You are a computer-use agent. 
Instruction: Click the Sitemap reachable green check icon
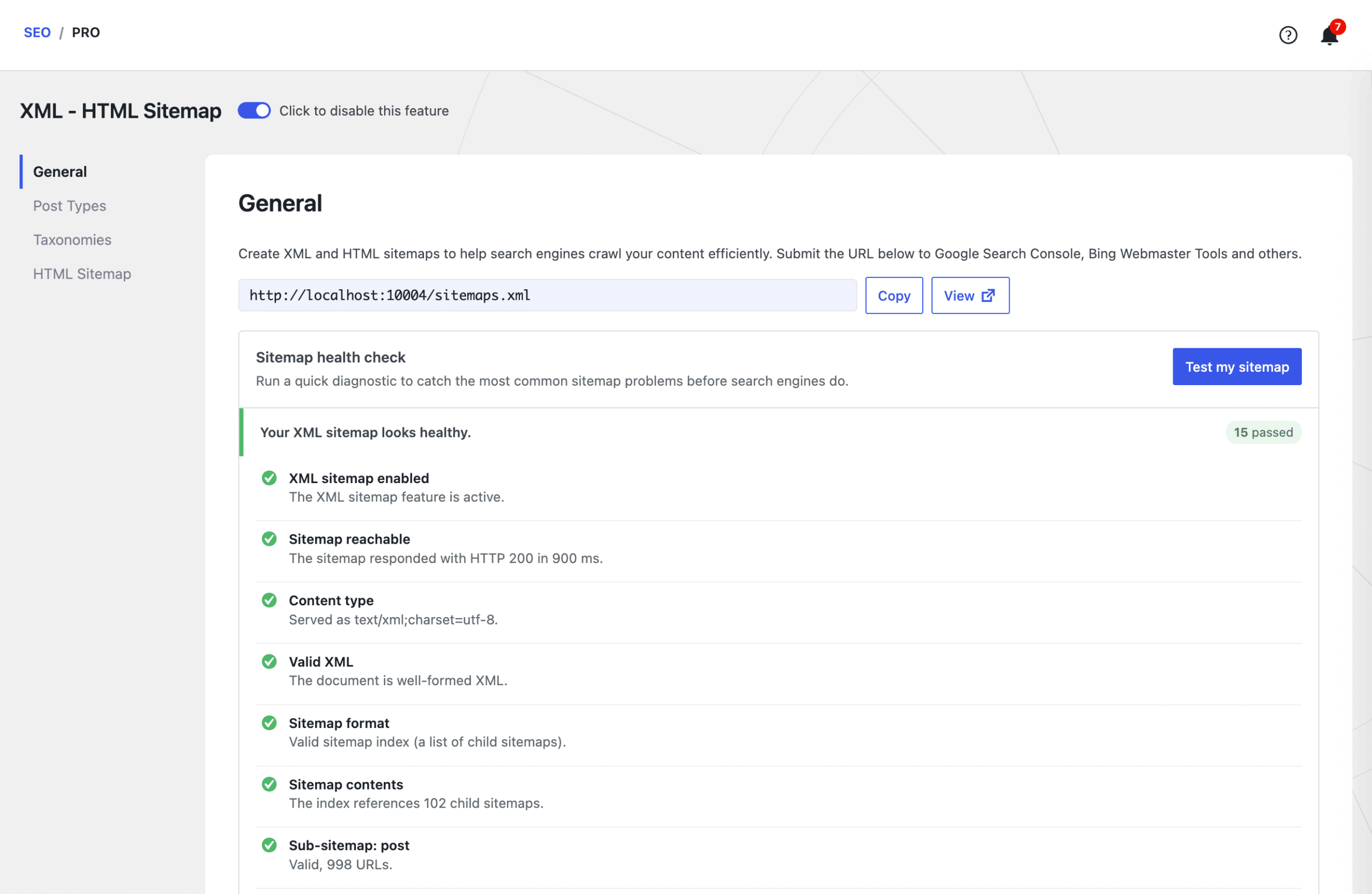point(269,538)
